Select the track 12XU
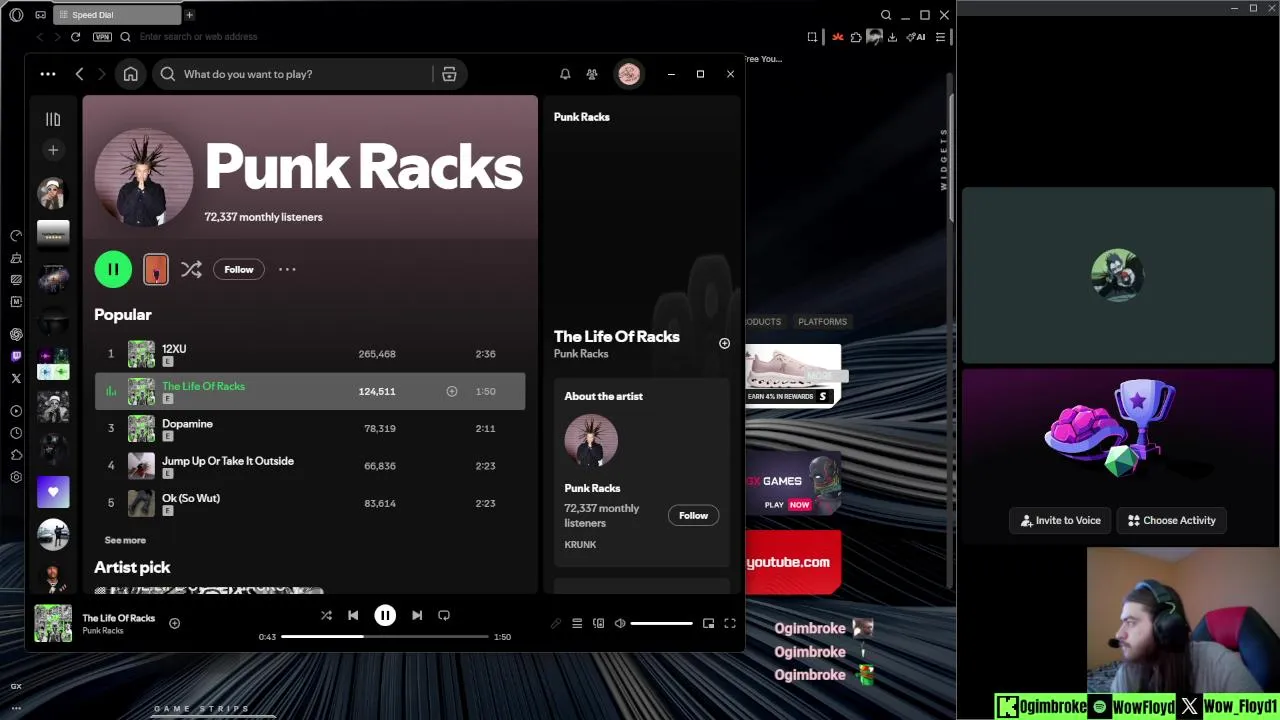The width and height of the screenshot is (1280, 720). tap(174, 348)
